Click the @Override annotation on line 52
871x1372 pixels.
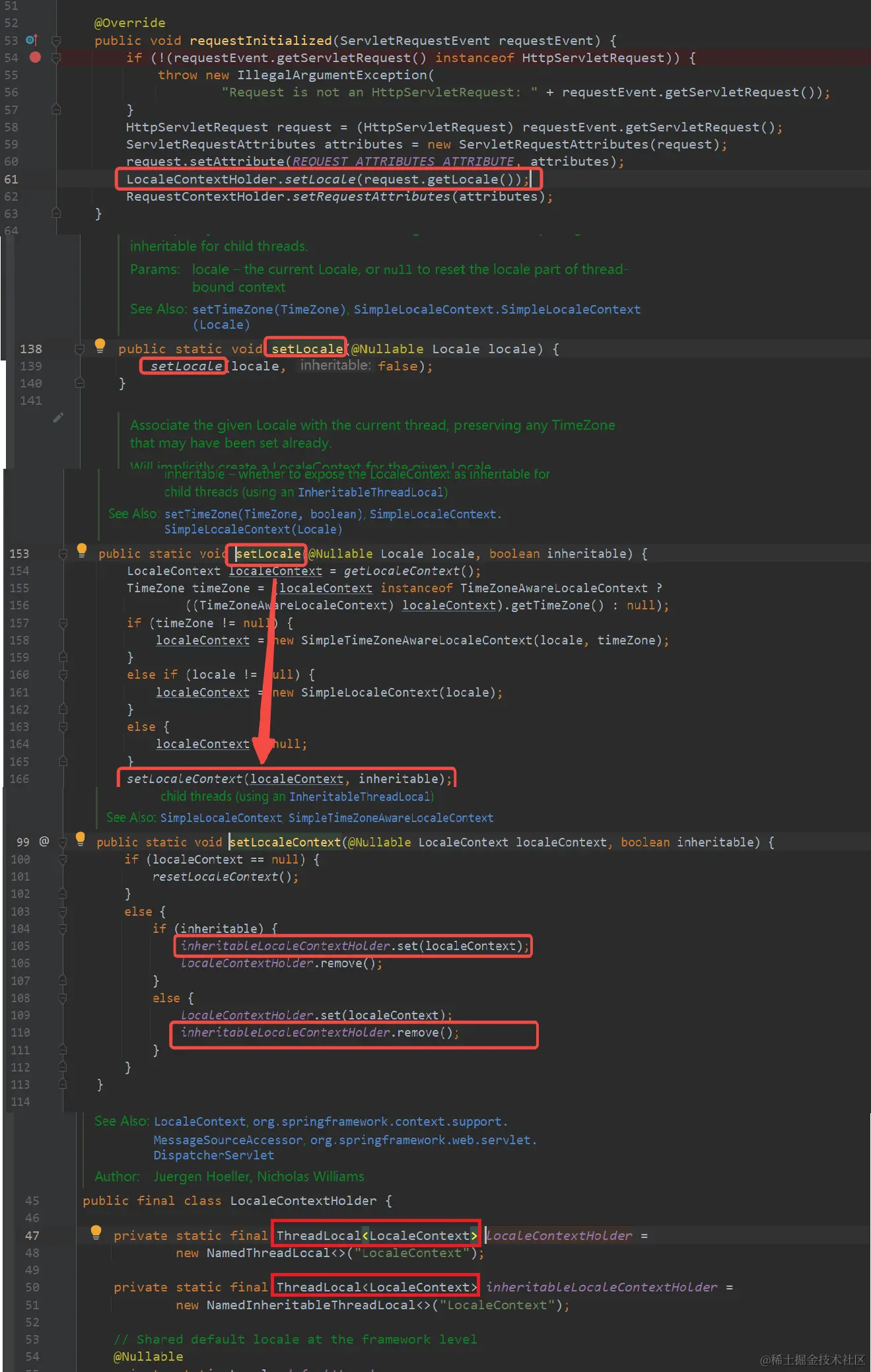tap(130, 22)
